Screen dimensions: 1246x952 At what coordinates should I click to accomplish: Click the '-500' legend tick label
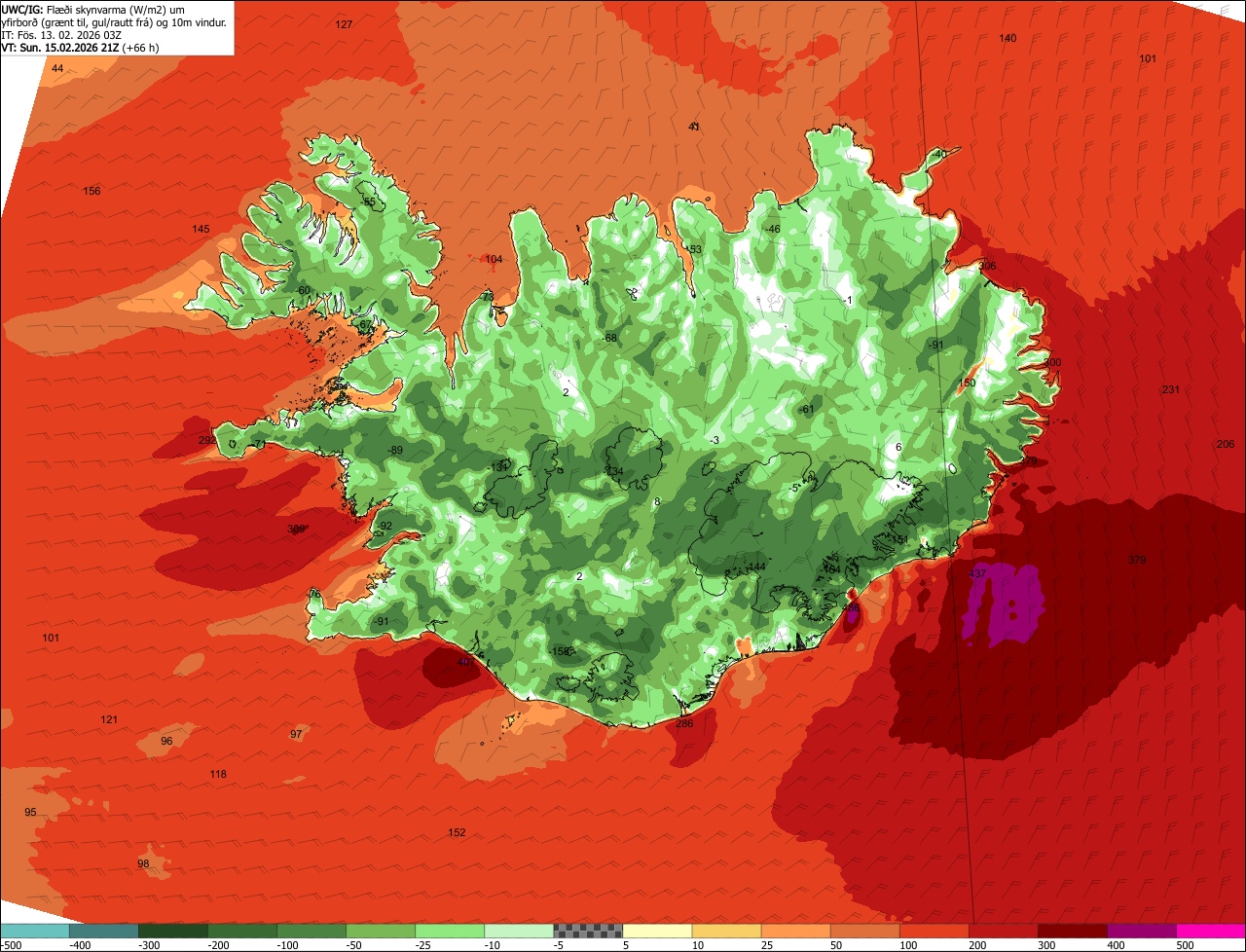tap(12, 944)
